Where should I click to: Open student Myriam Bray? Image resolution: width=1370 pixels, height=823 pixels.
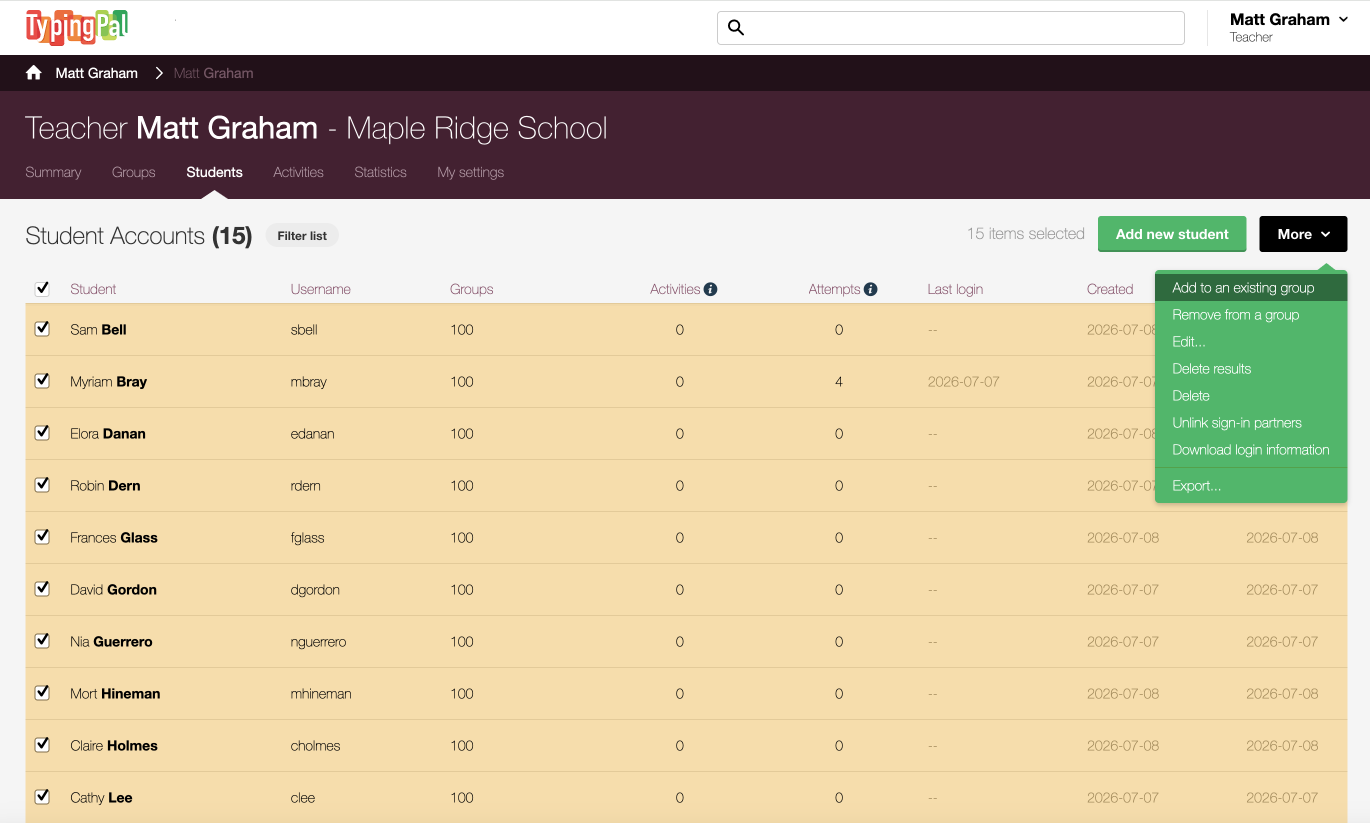click(x=109, y=381)
